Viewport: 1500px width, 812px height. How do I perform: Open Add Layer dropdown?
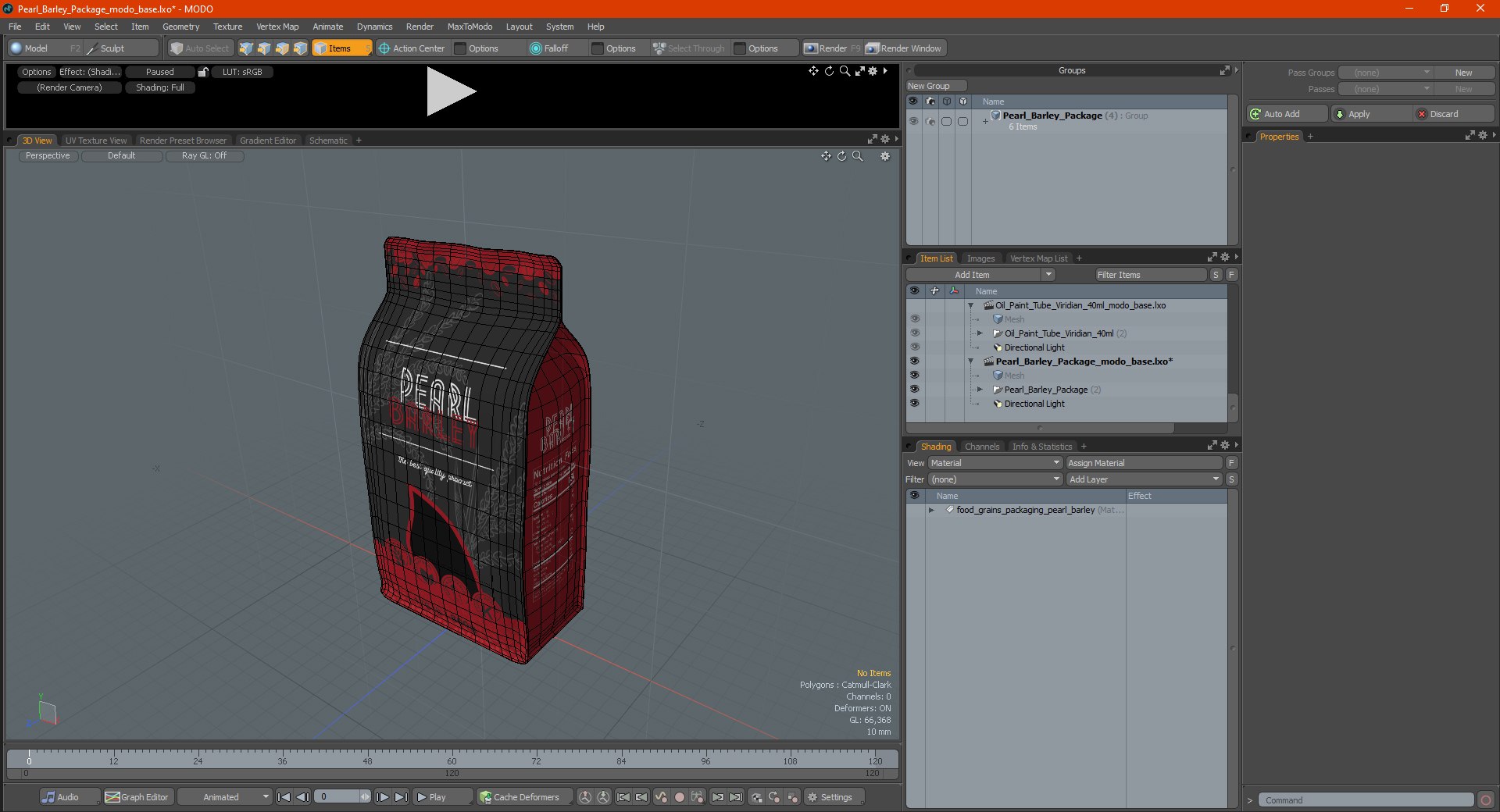pos(1144,479)
